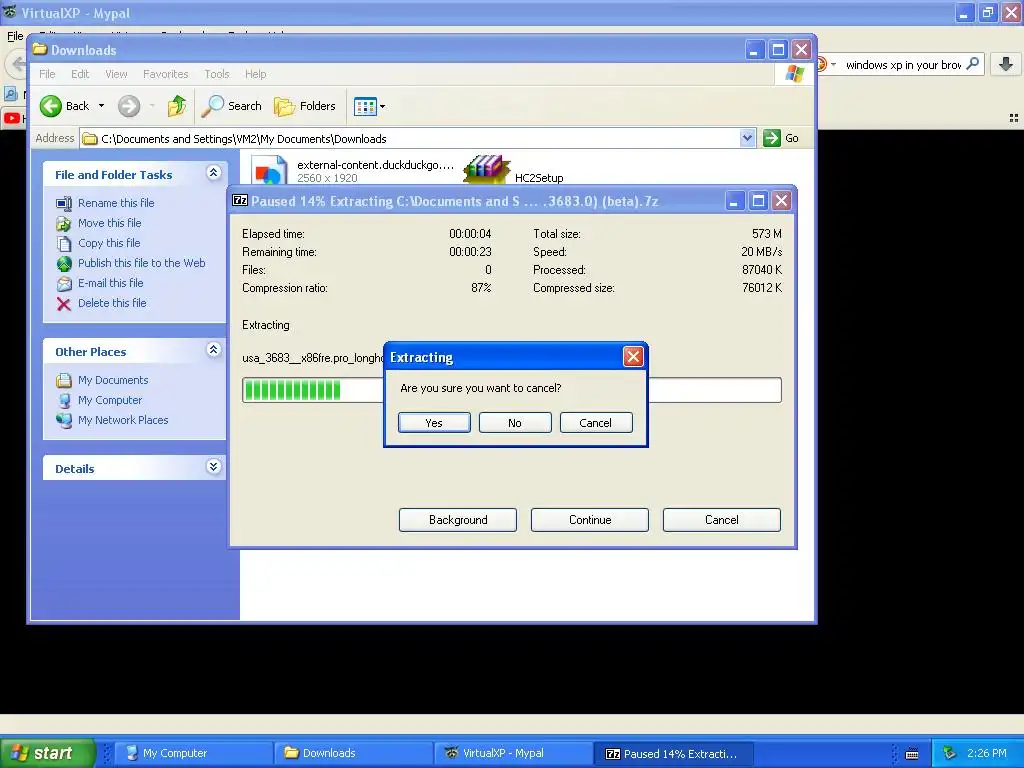This screenshot has height=768, width=1024.
Task: Click the Mypal browser File menu
Action: [15, 36]
